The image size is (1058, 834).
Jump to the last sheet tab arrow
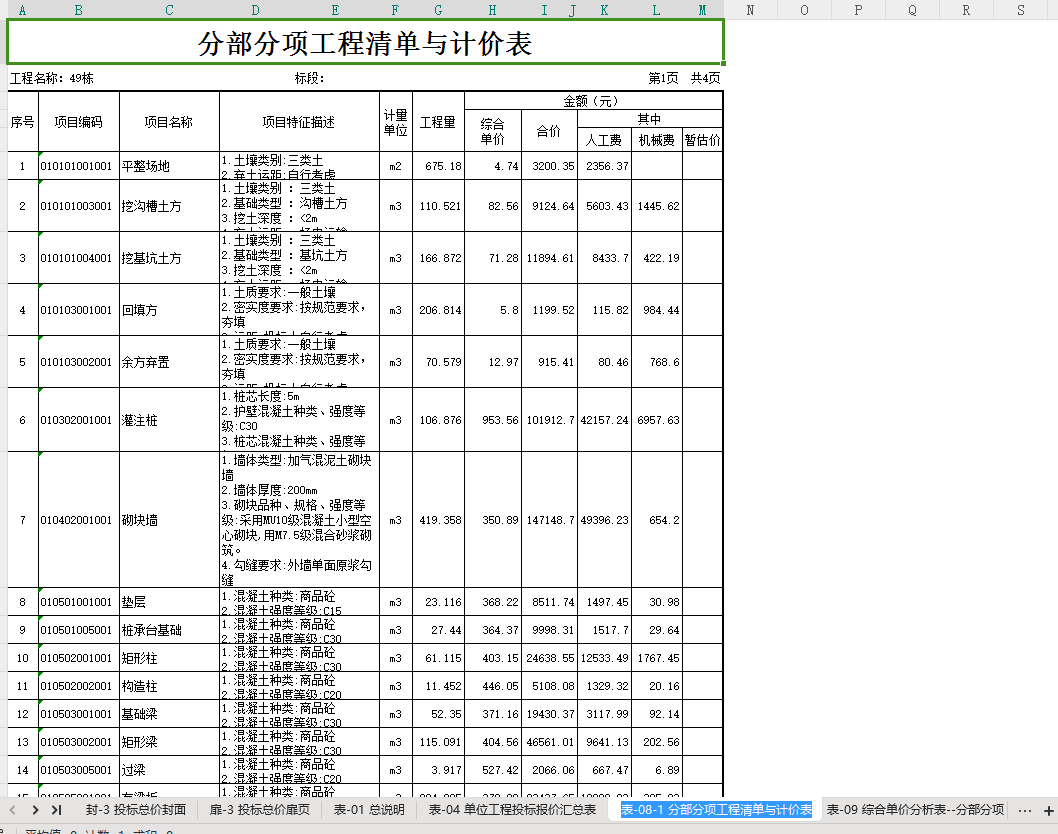[57, 810]
